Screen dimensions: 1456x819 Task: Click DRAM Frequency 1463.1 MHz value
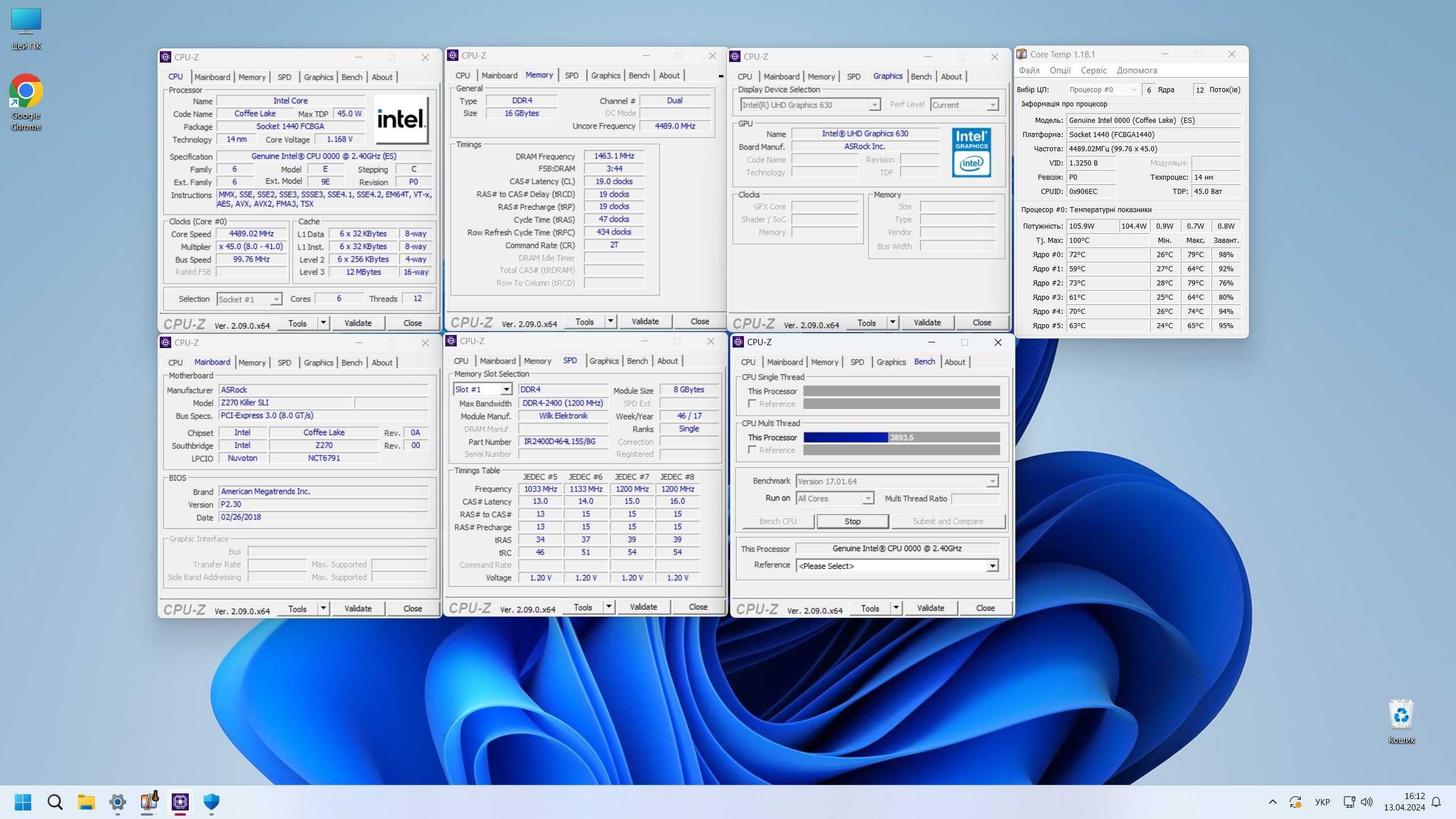(614, 156)
